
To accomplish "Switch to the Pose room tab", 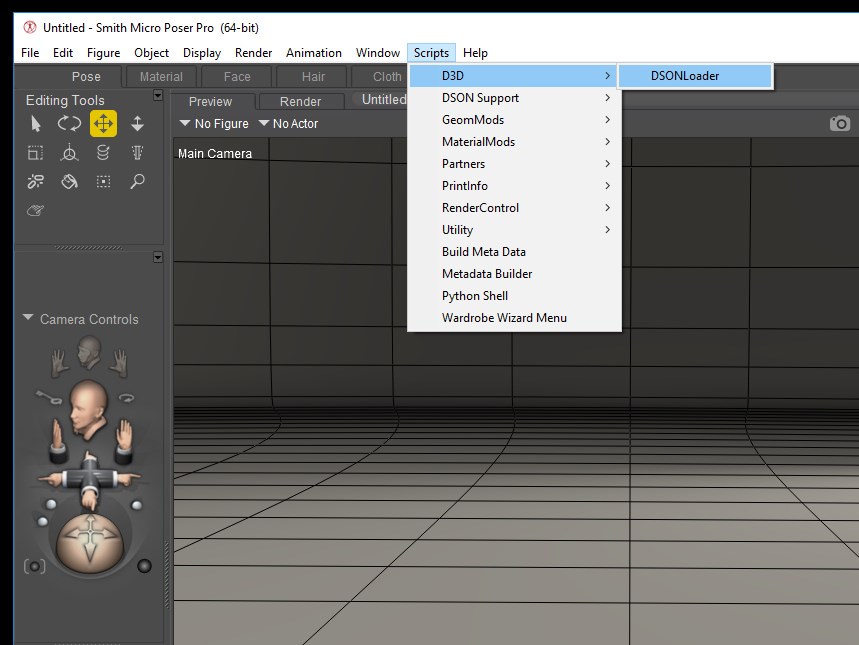I will (x=86, y=77).
